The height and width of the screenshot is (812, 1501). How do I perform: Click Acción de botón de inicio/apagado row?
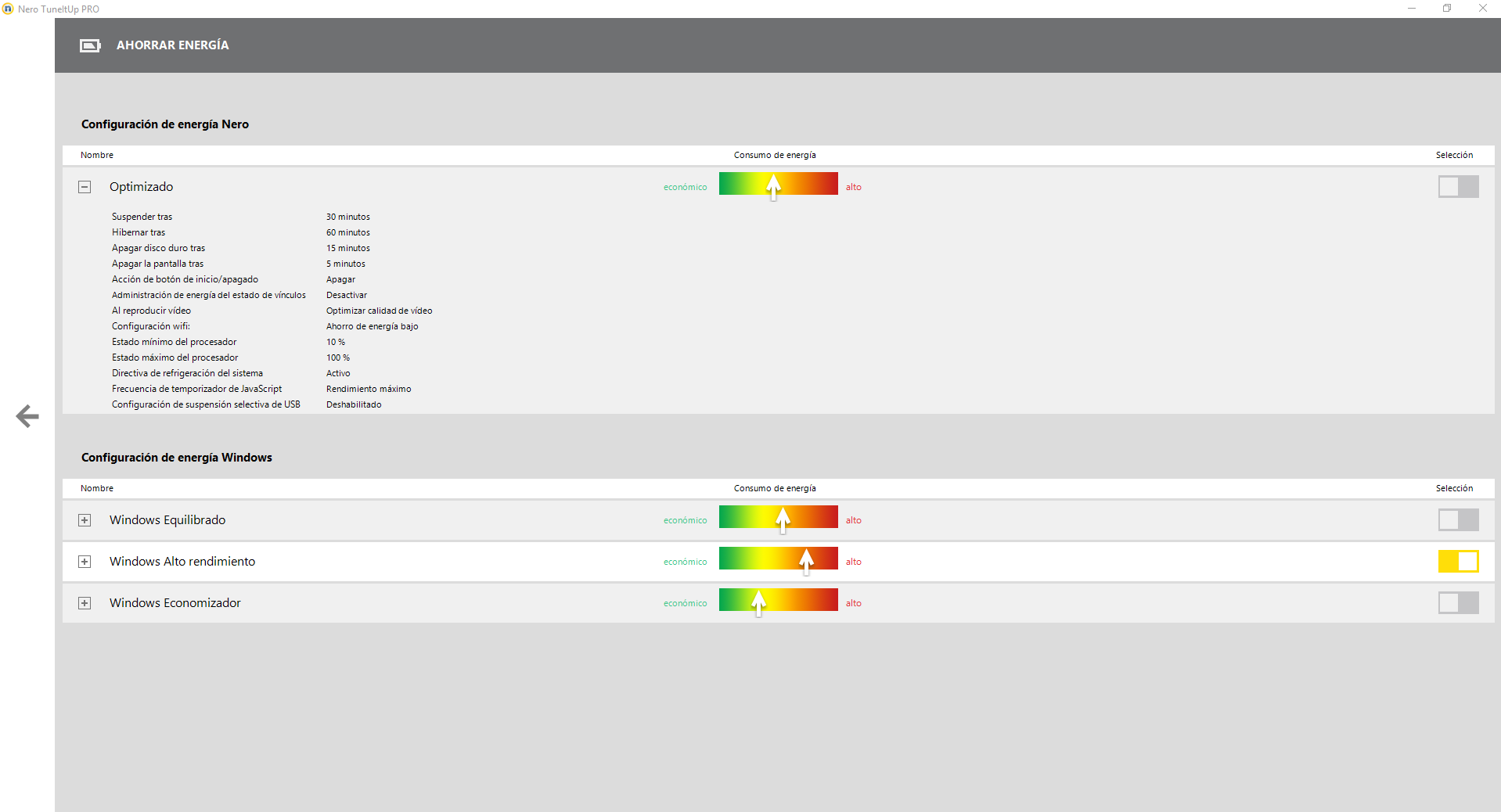[233, 279]
